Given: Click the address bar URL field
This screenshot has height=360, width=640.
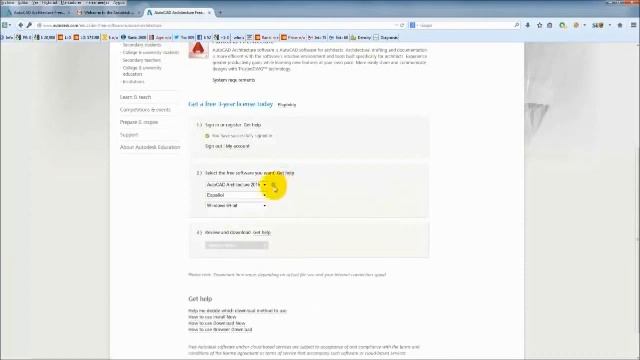Looking at the screenshot, I should (x=216, y=25).
